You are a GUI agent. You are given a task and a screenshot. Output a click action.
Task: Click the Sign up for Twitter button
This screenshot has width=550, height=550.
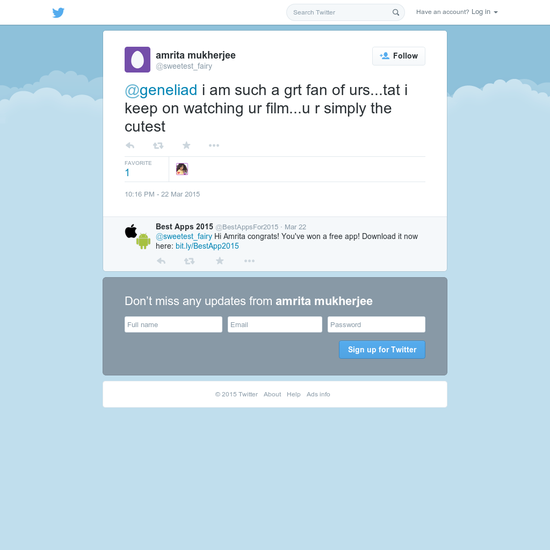pyautogui.click(x=382, y=350)
